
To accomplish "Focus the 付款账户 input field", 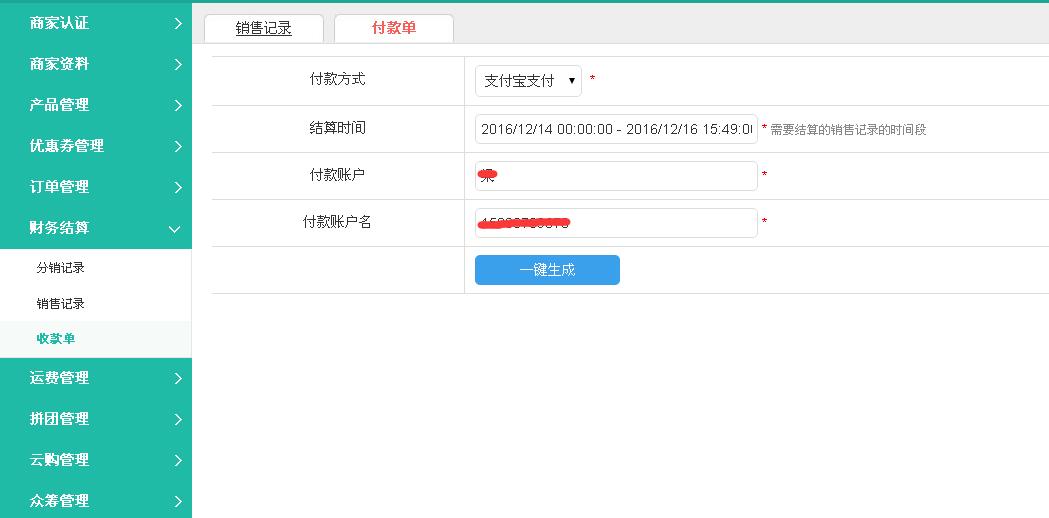I will pos(616,176).
